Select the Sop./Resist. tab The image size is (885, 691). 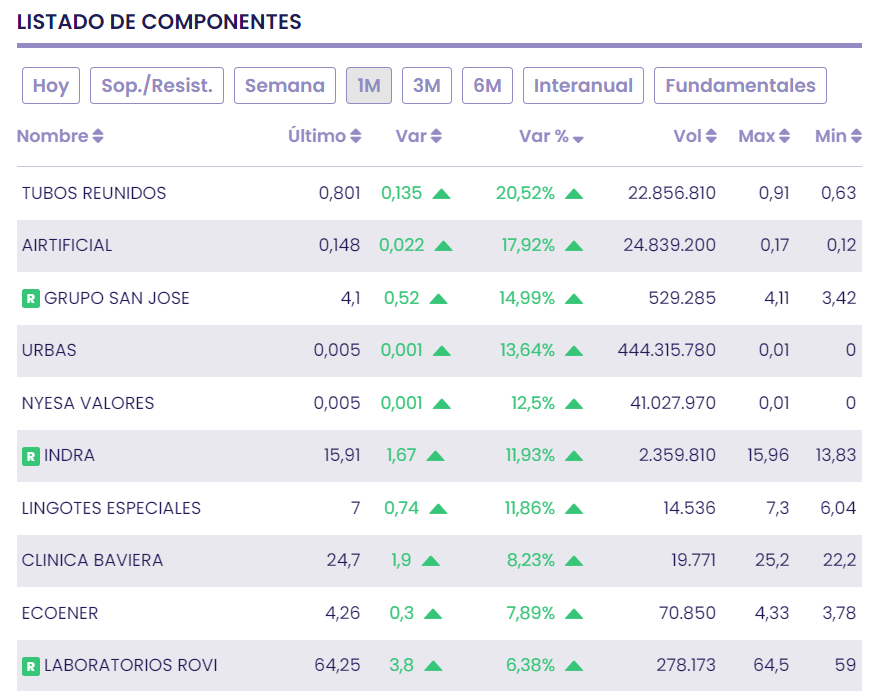coord(157,86)
